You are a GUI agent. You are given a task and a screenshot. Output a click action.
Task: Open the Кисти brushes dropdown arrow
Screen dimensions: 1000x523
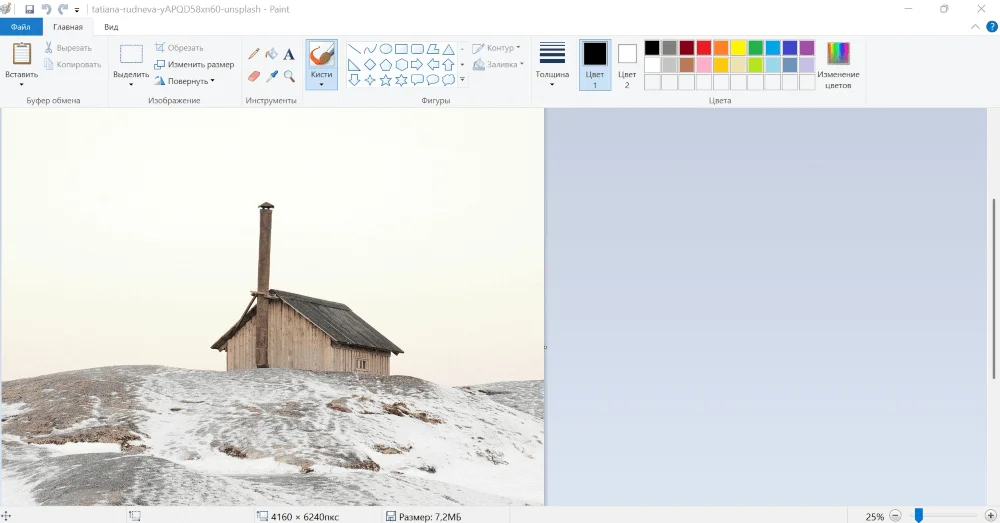[x=321, y=84]
